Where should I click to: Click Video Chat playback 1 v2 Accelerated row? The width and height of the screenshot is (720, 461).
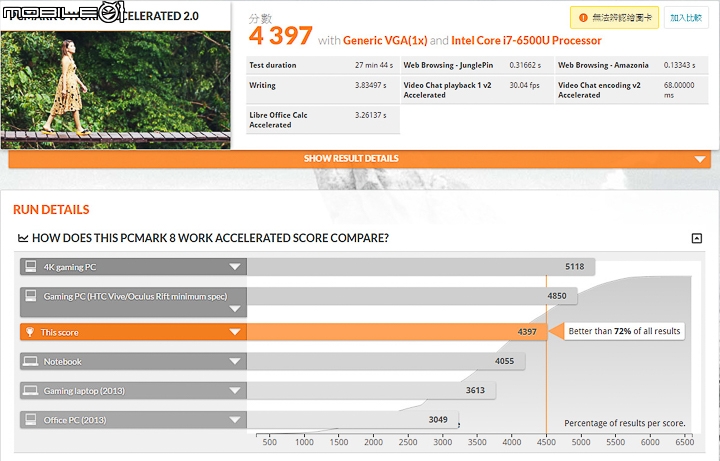pos(477,90)
